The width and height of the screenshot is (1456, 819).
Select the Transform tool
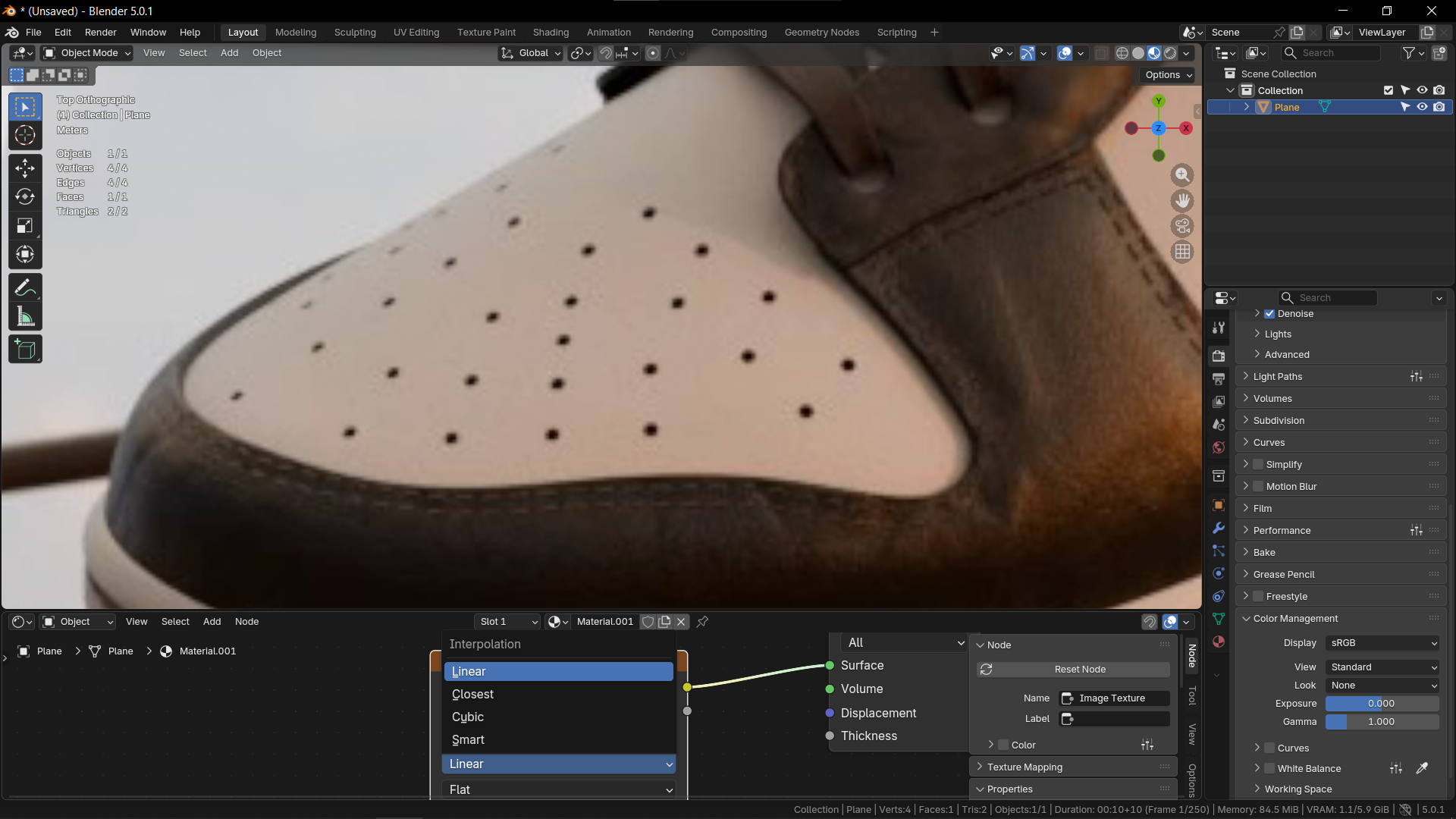[x=25, y=255]
